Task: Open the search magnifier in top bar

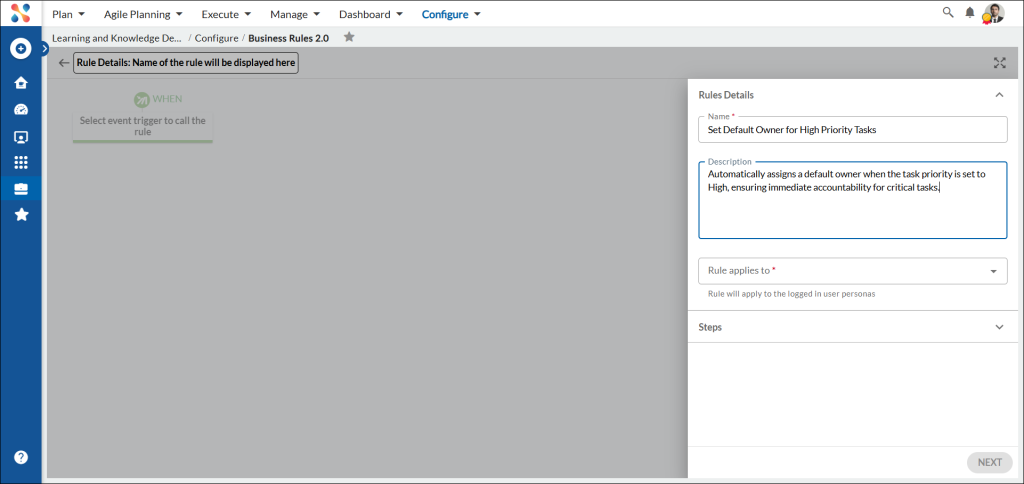Action: 948,12
